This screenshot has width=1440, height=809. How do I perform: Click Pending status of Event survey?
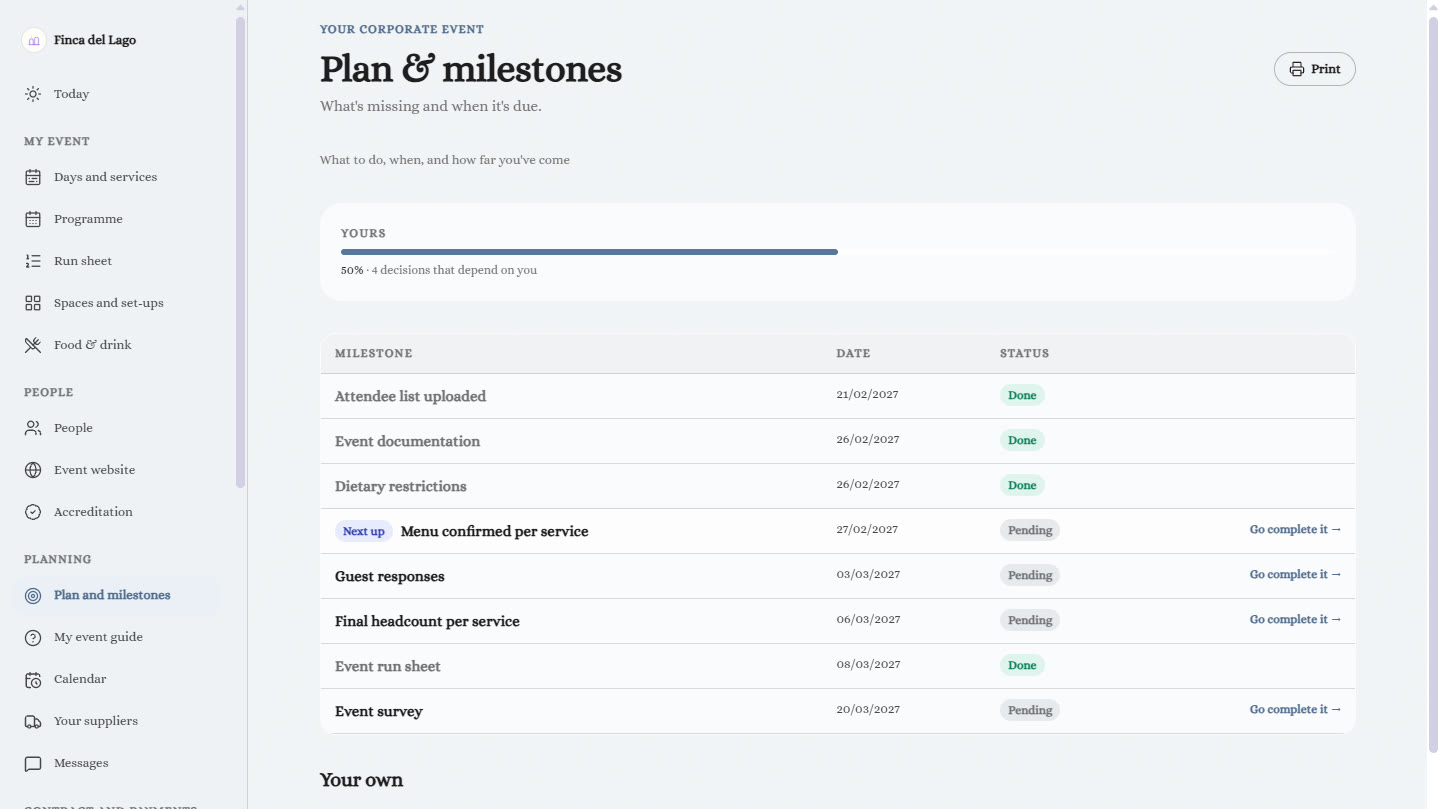point(1030,710)
